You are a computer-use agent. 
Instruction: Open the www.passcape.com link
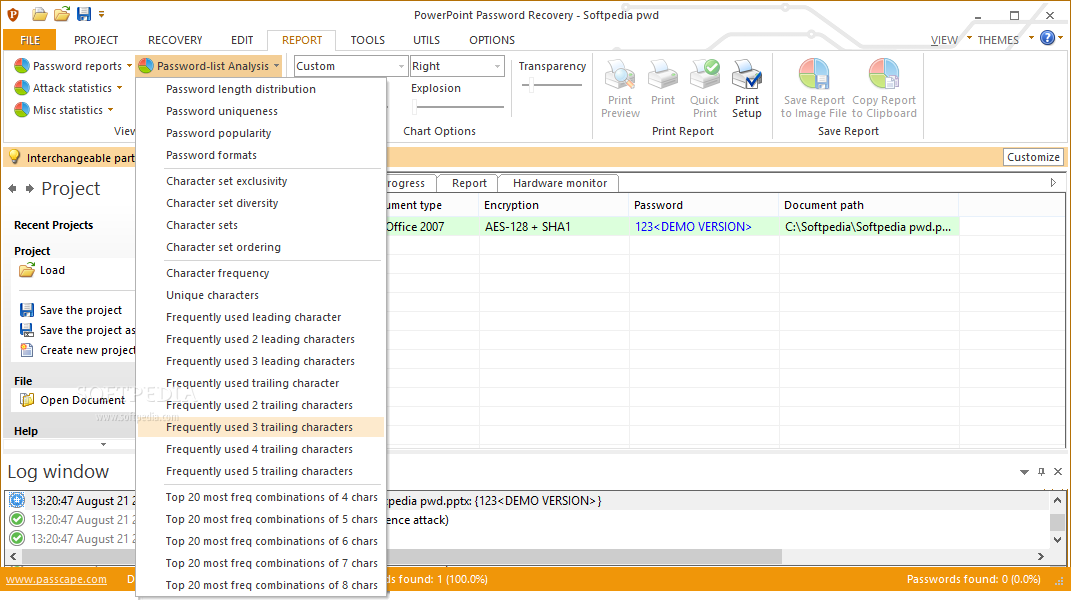click(x=56, y=579)
